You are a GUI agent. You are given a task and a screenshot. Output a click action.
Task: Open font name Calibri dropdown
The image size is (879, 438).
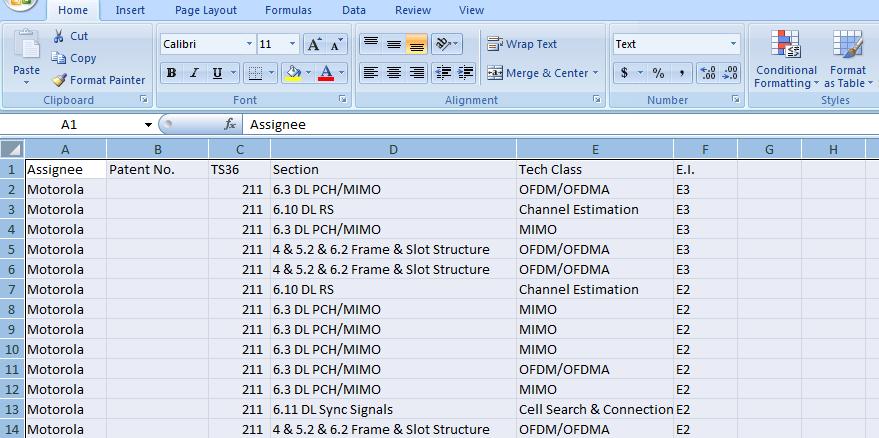click(249, 44)
